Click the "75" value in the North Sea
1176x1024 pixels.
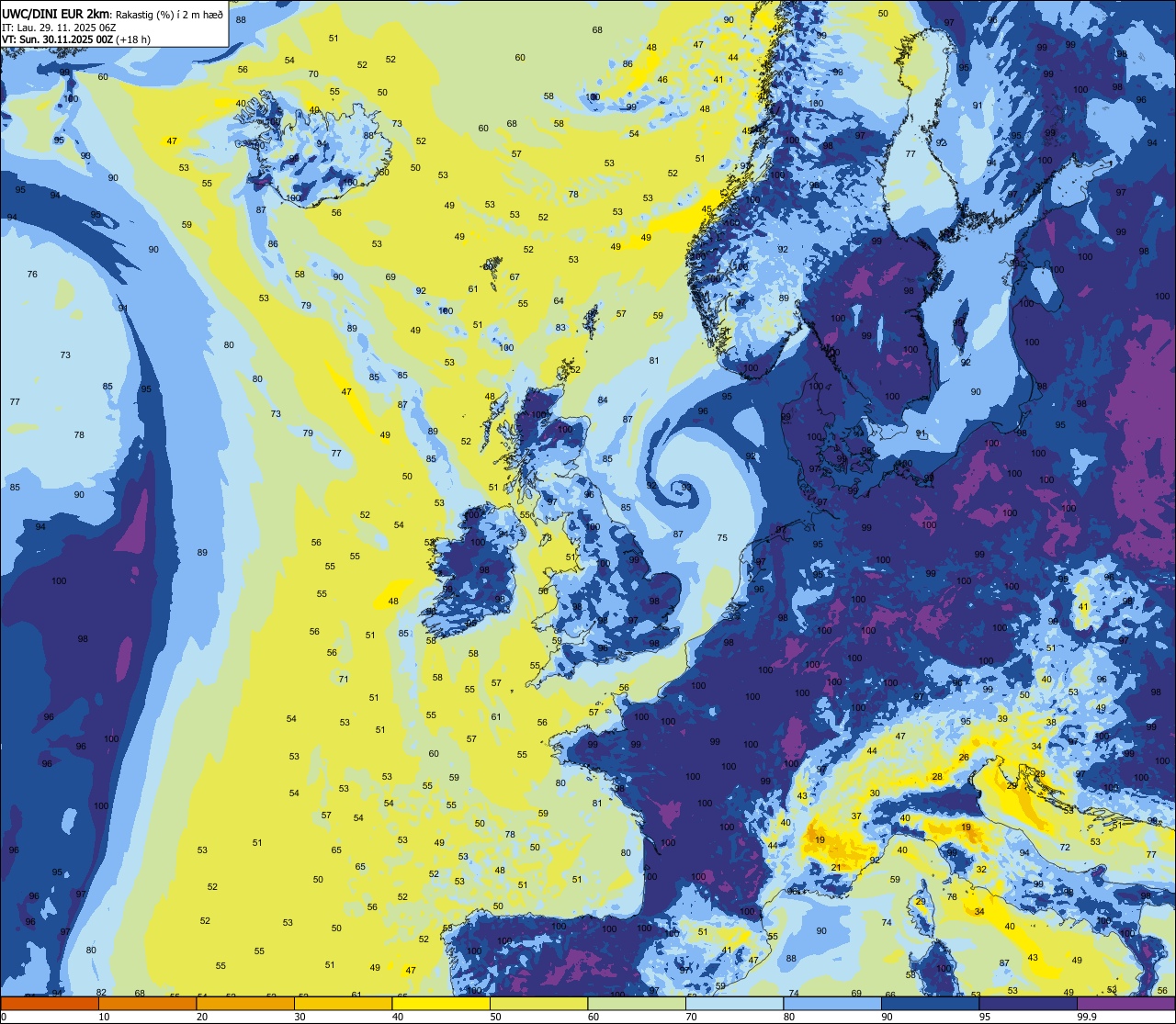(x=722, y=538)
